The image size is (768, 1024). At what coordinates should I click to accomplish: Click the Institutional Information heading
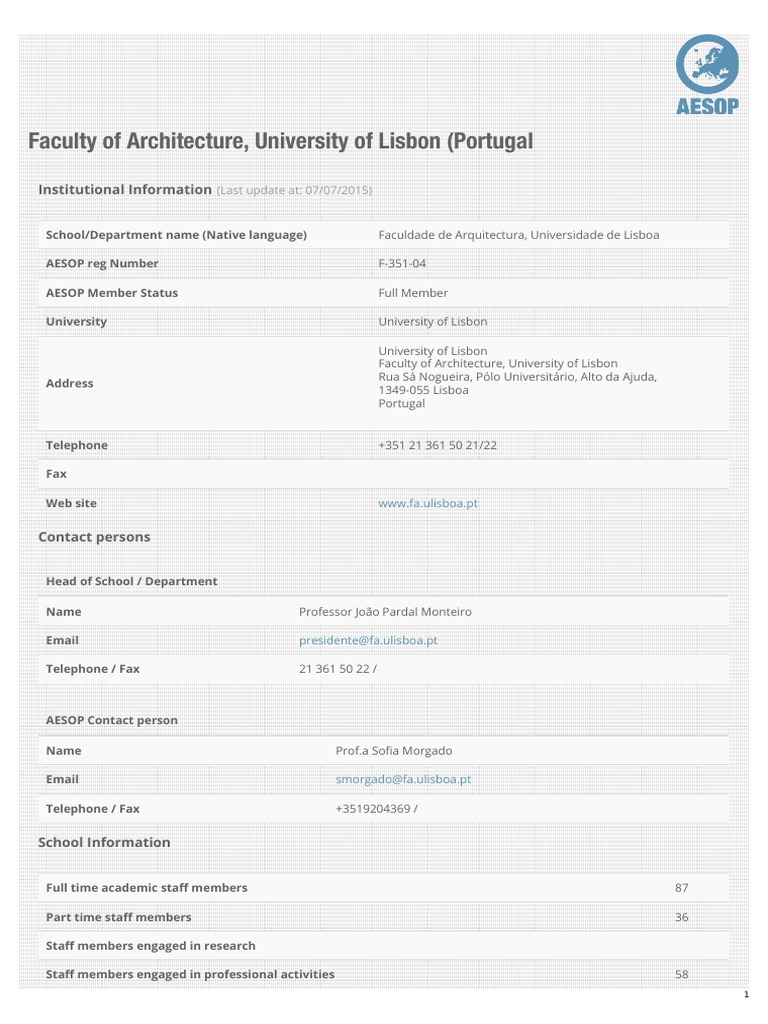124,189
